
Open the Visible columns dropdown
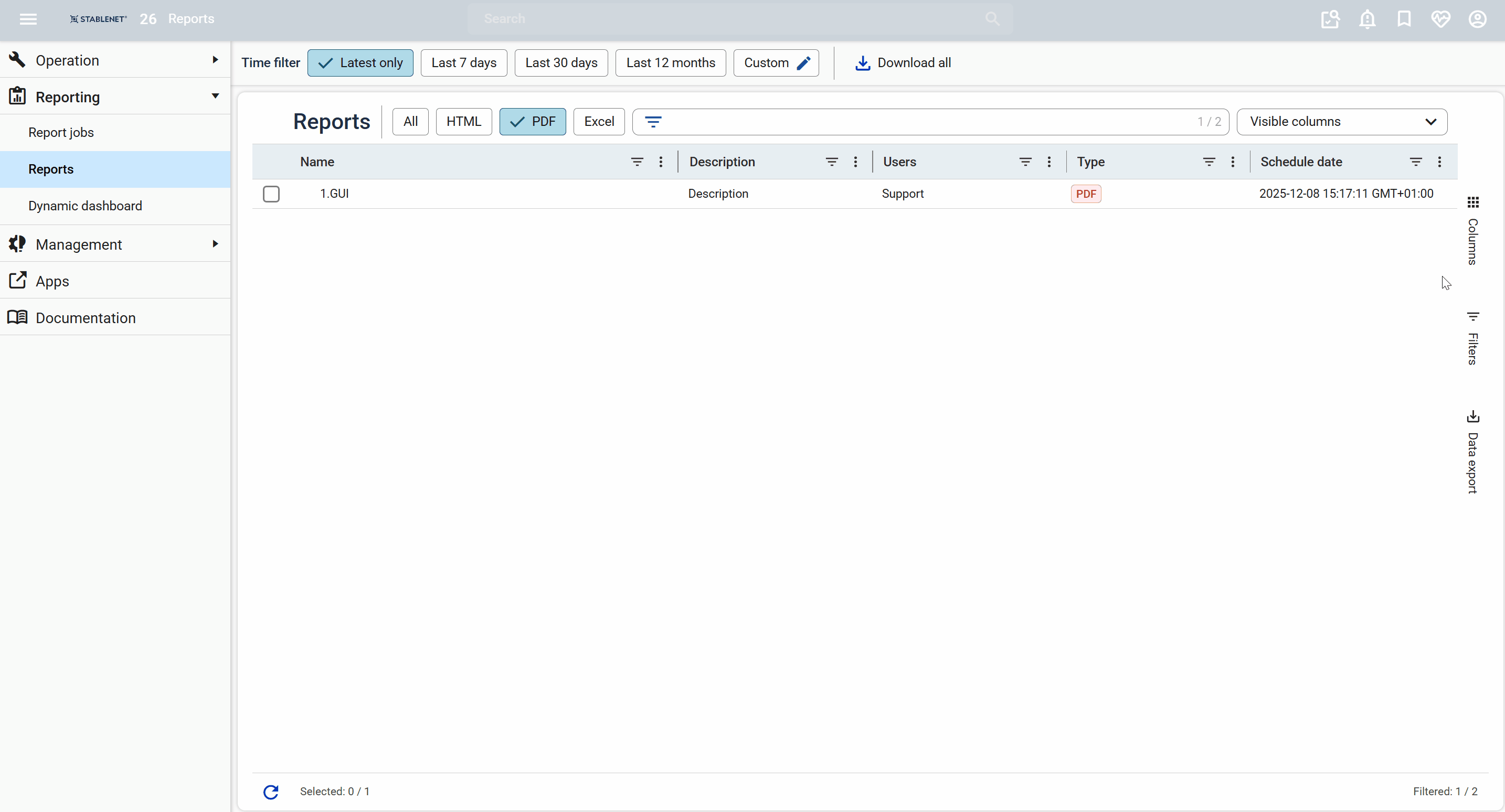(1341, 122)
